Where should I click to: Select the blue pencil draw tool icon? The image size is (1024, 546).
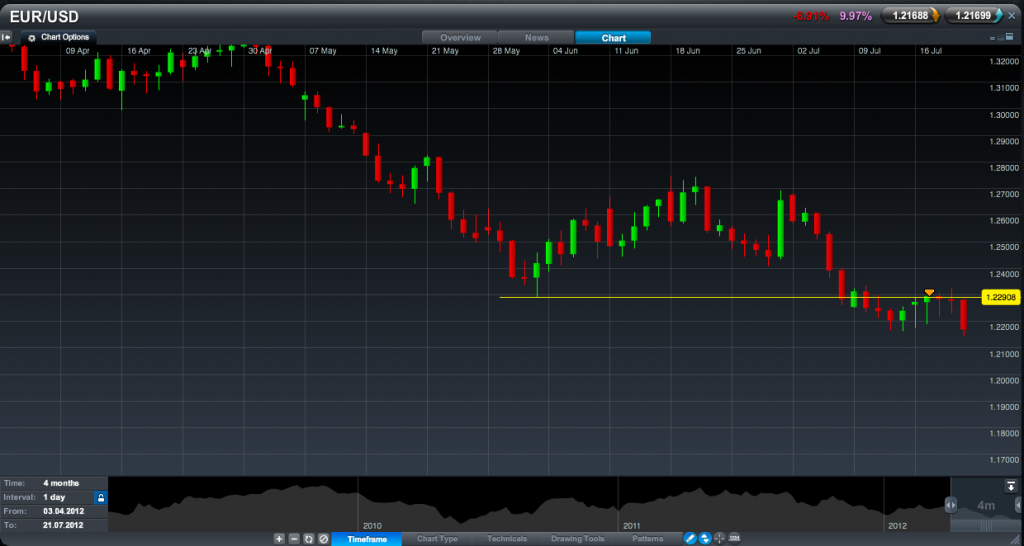click(690, 539)
